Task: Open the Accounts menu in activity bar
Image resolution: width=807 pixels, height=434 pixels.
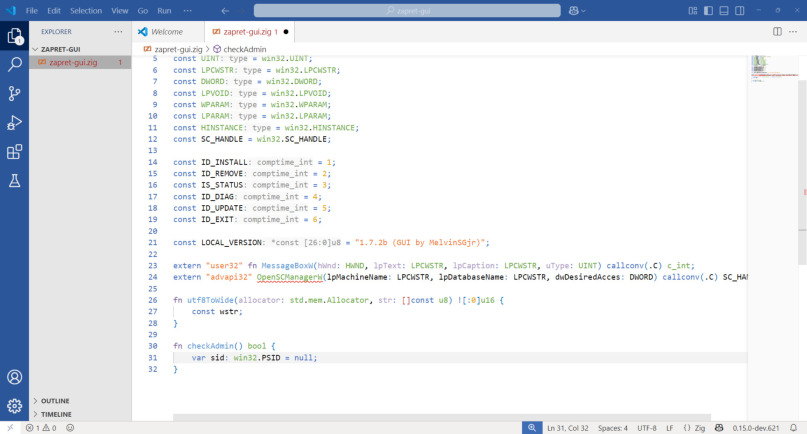Action: click(x=15, y=377)
